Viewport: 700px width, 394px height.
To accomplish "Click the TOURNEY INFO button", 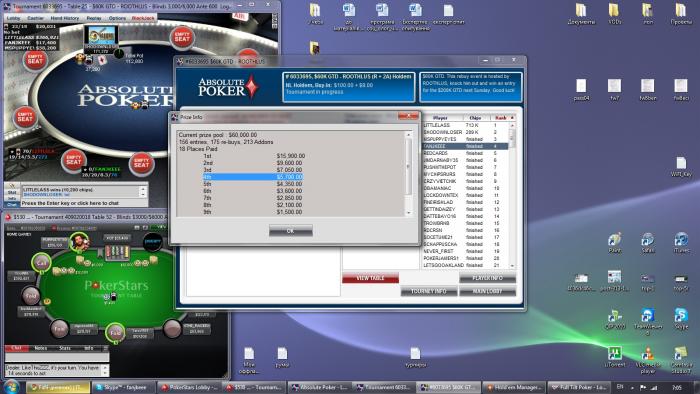I will tap(429, 291).
